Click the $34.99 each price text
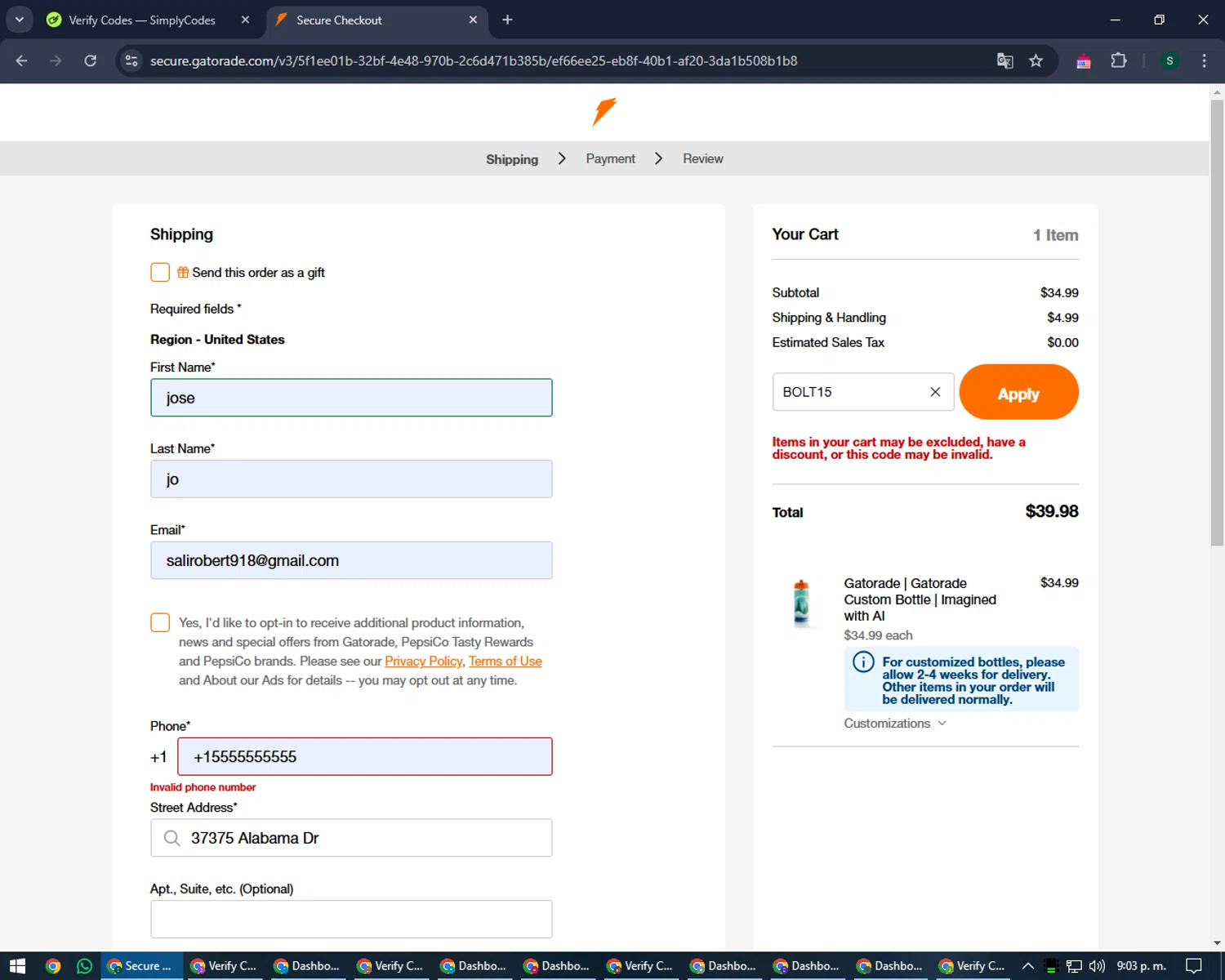 coord(878,635)
